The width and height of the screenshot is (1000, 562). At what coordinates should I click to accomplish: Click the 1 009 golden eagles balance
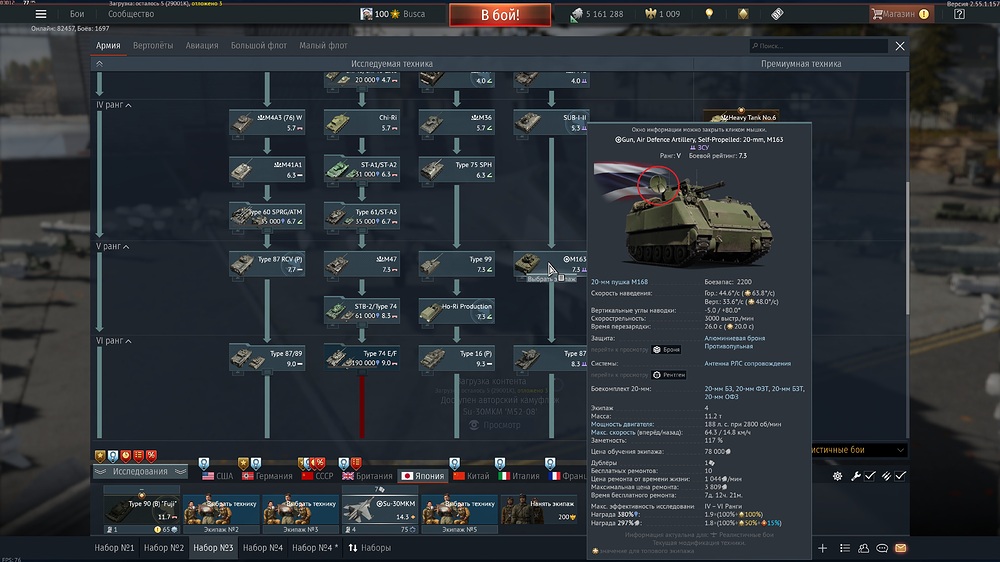pyautogui.click(x=663, y=14)
